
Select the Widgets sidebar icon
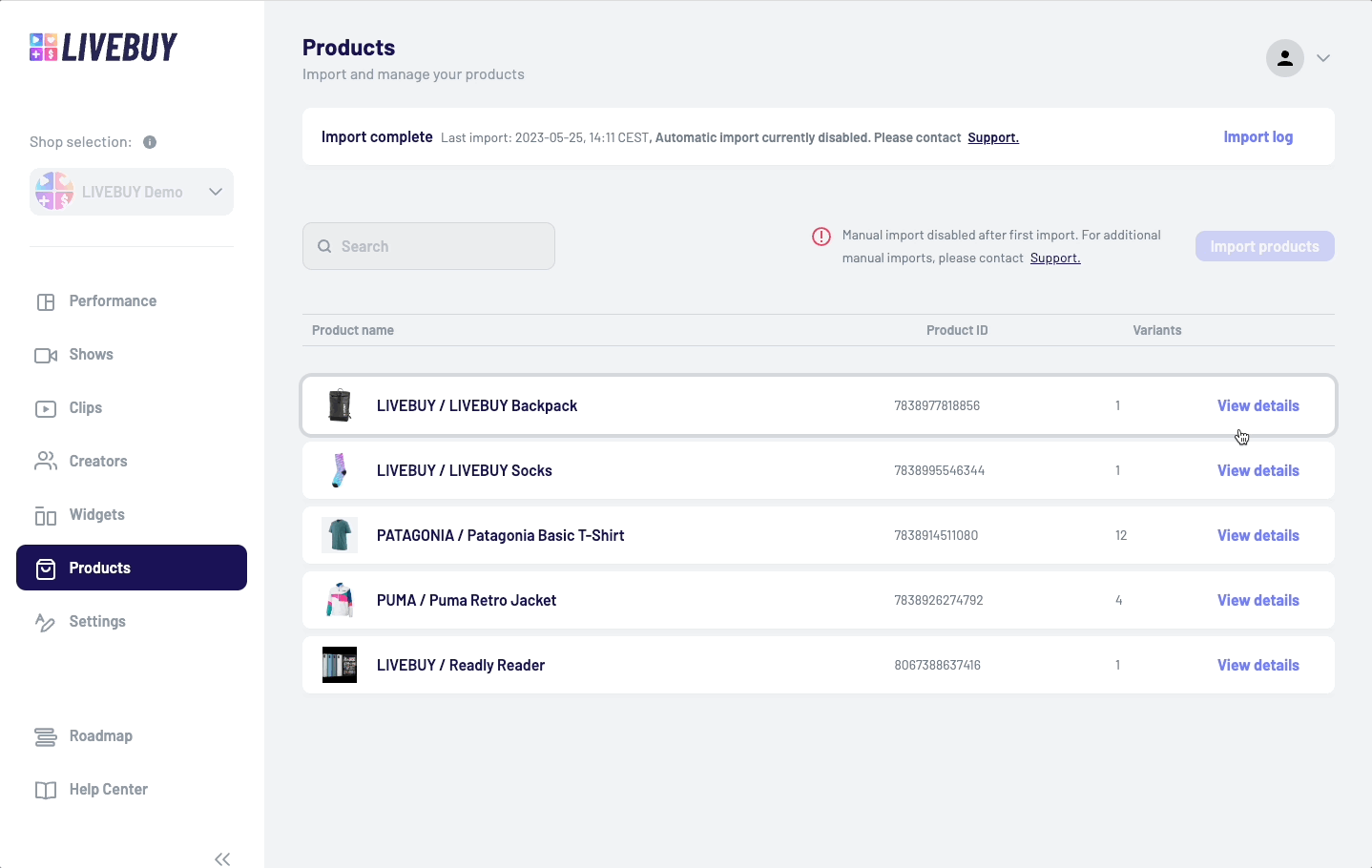[x=46, y=514]
